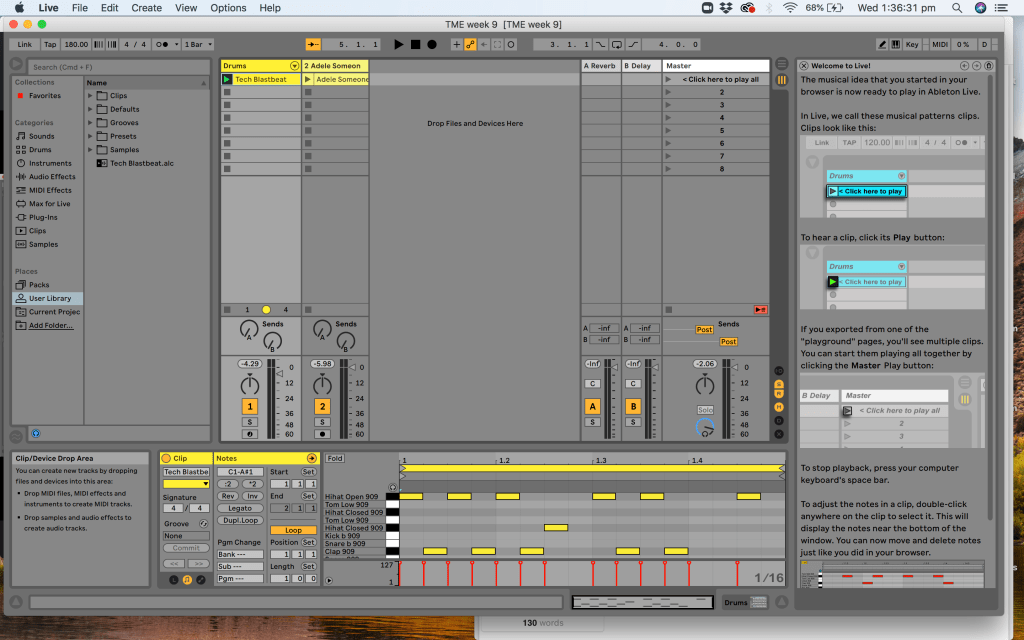Image resolution: width=1024 pixels, height=640 pixels.
Task: Open the clip color chooser dropdown
Action: coord(186,484)
